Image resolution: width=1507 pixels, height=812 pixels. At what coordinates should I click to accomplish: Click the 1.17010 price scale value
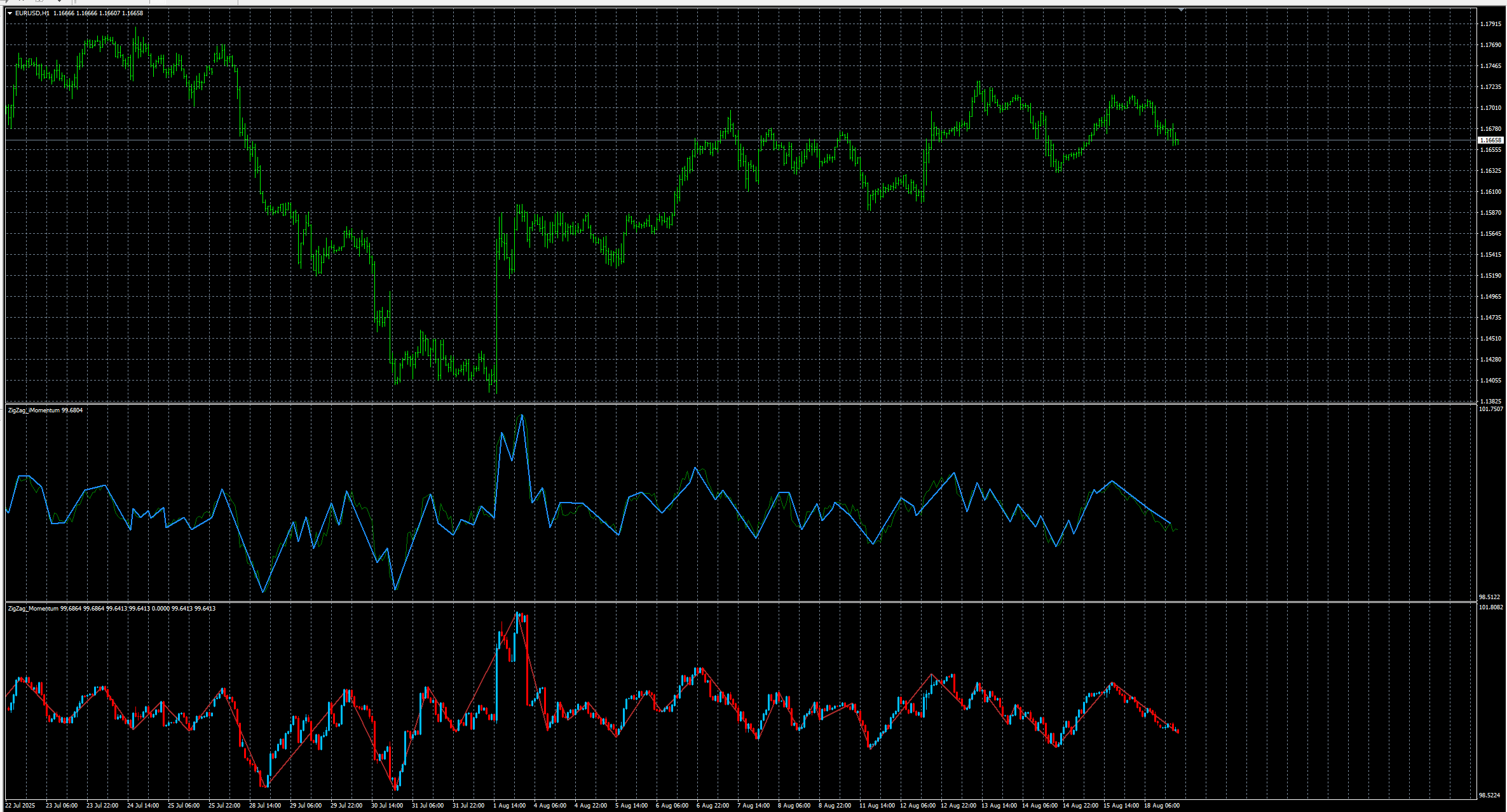pyautogui.click(x=1490, y=108)
